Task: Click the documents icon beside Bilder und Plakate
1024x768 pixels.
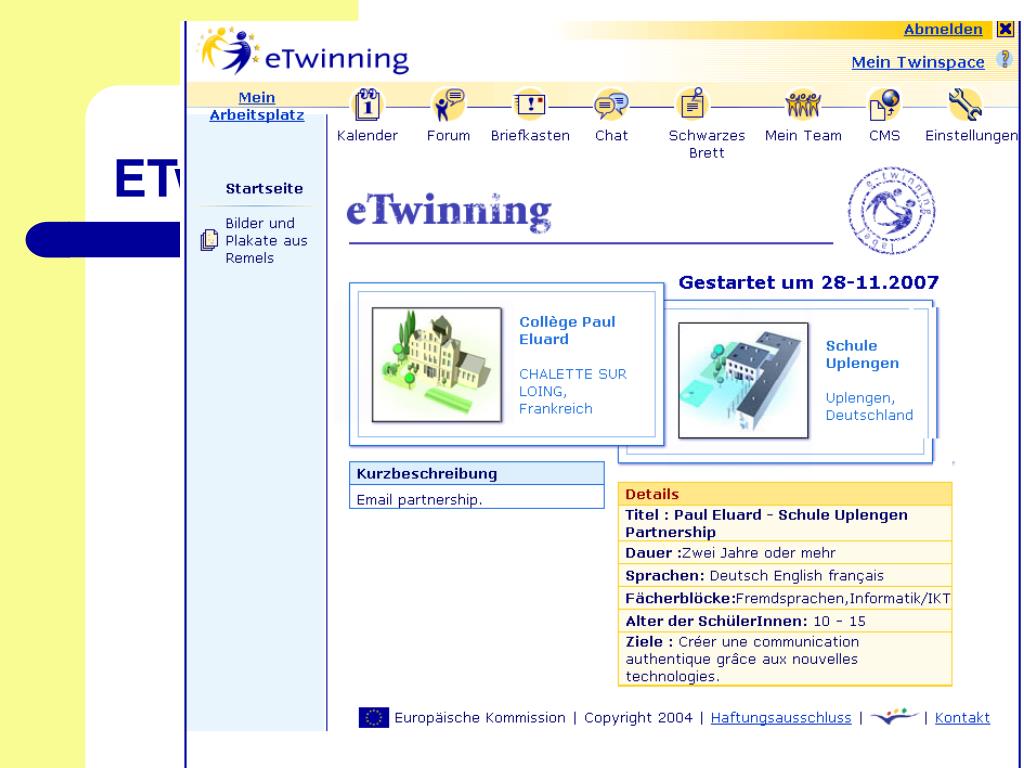Action: click(209, 240)
